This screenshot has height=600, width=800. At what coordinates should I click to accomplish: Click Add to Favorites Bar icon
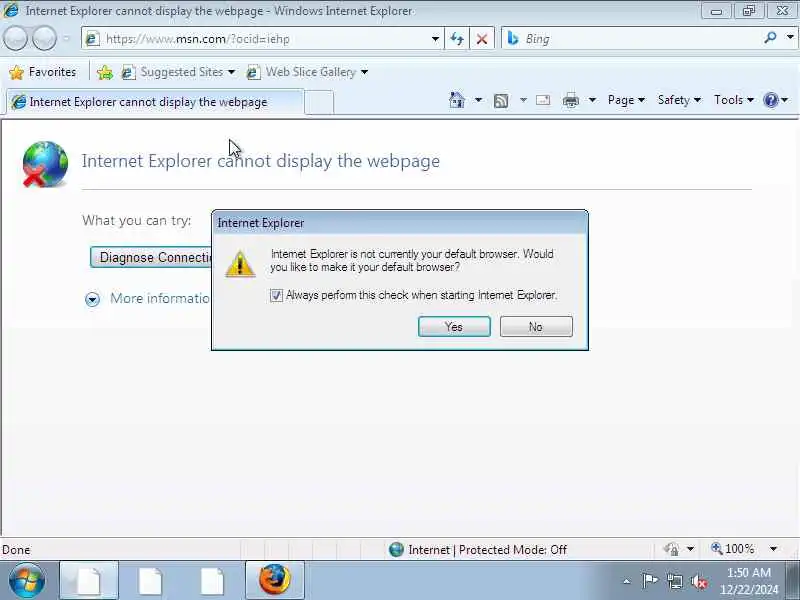click(x=105, y=72)
